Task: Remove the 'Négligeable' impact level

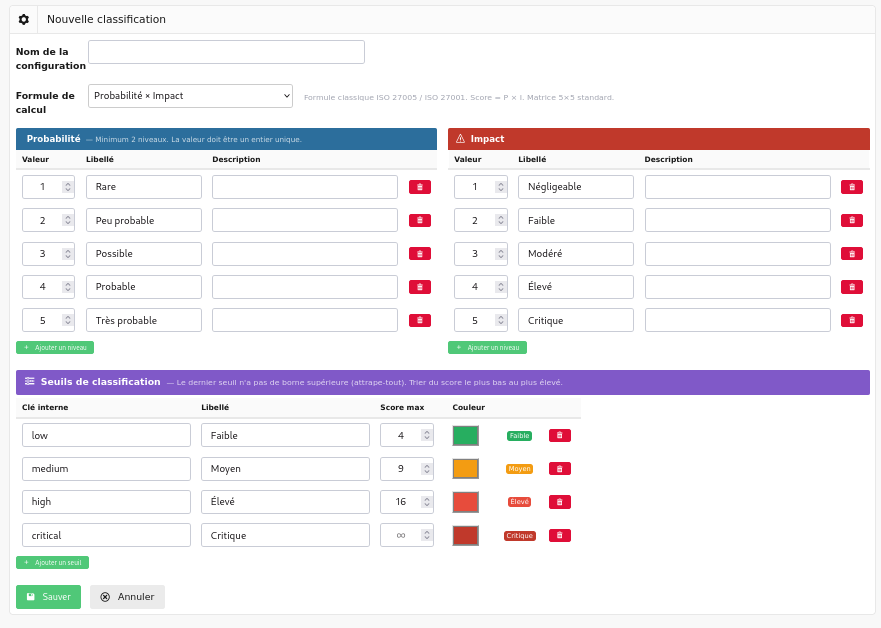Action: tap(852, 187)
